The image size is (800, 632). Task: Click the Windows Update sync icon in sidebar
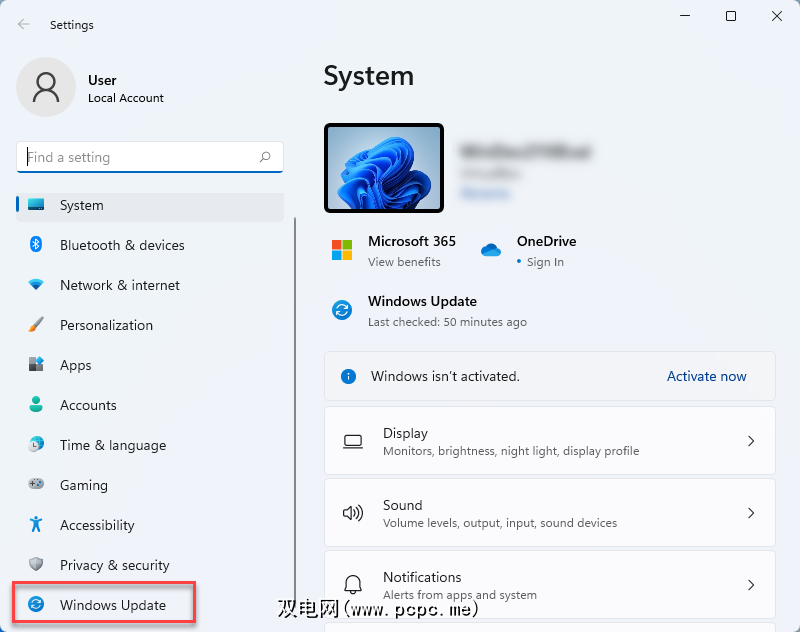36,604
